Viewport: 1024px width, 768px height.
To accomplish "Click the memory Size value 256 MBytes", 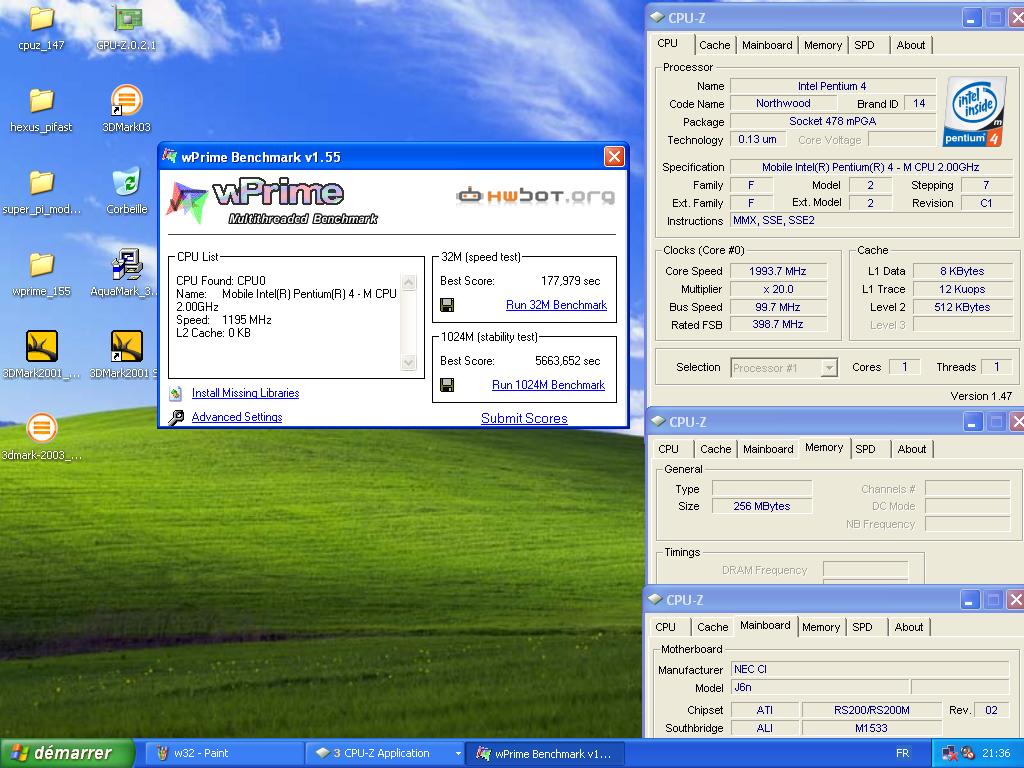I will point(761,506).
